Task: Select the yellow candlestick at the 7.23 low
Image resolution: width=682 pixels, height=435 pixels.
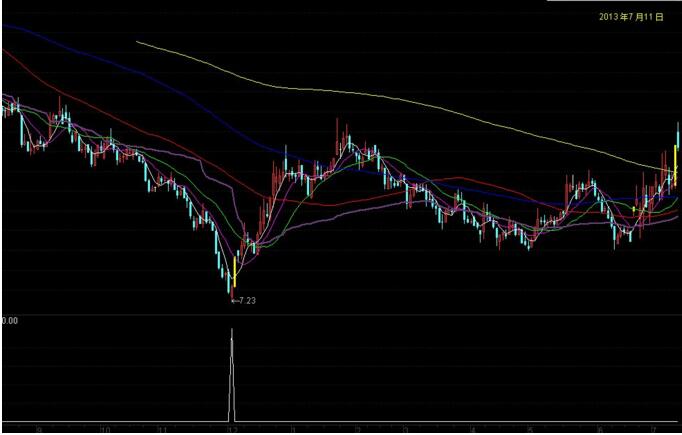Action: (x=234, y=270)
